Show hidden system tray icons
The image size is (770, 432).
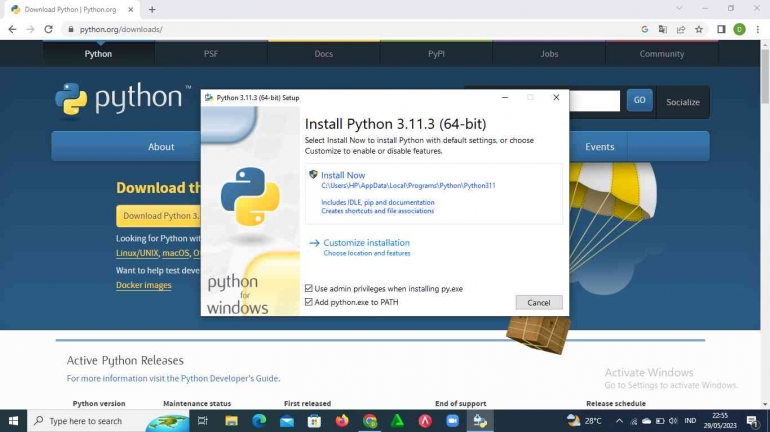tap(619, 421)
